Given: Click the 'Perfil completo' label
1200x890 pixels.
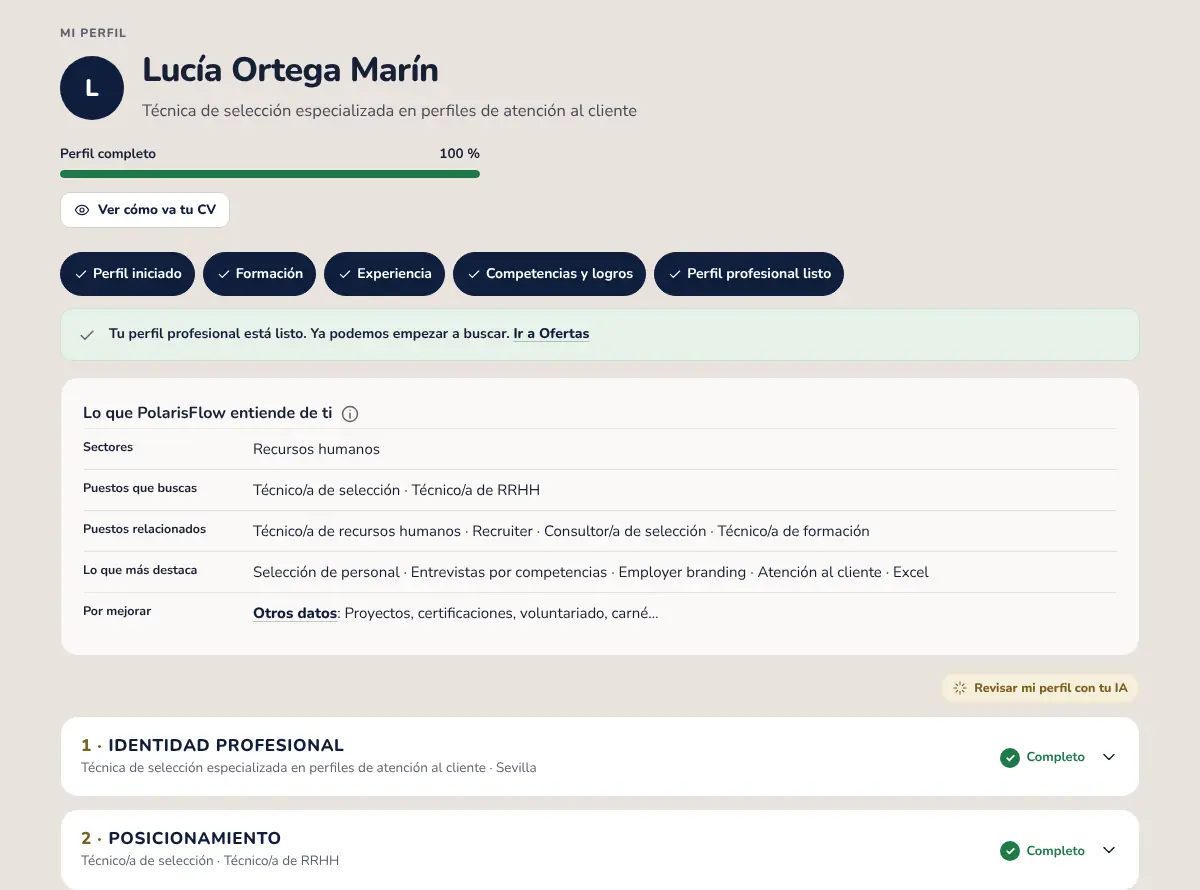Looking at the screenshot, I should pos(108,154).
